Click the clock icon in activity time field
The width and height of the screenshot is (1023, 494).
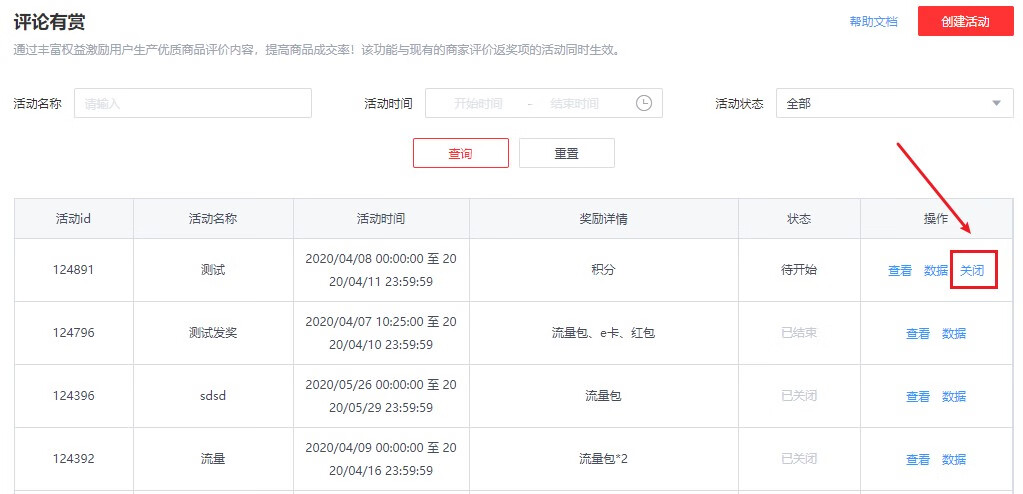pos(643,103)
